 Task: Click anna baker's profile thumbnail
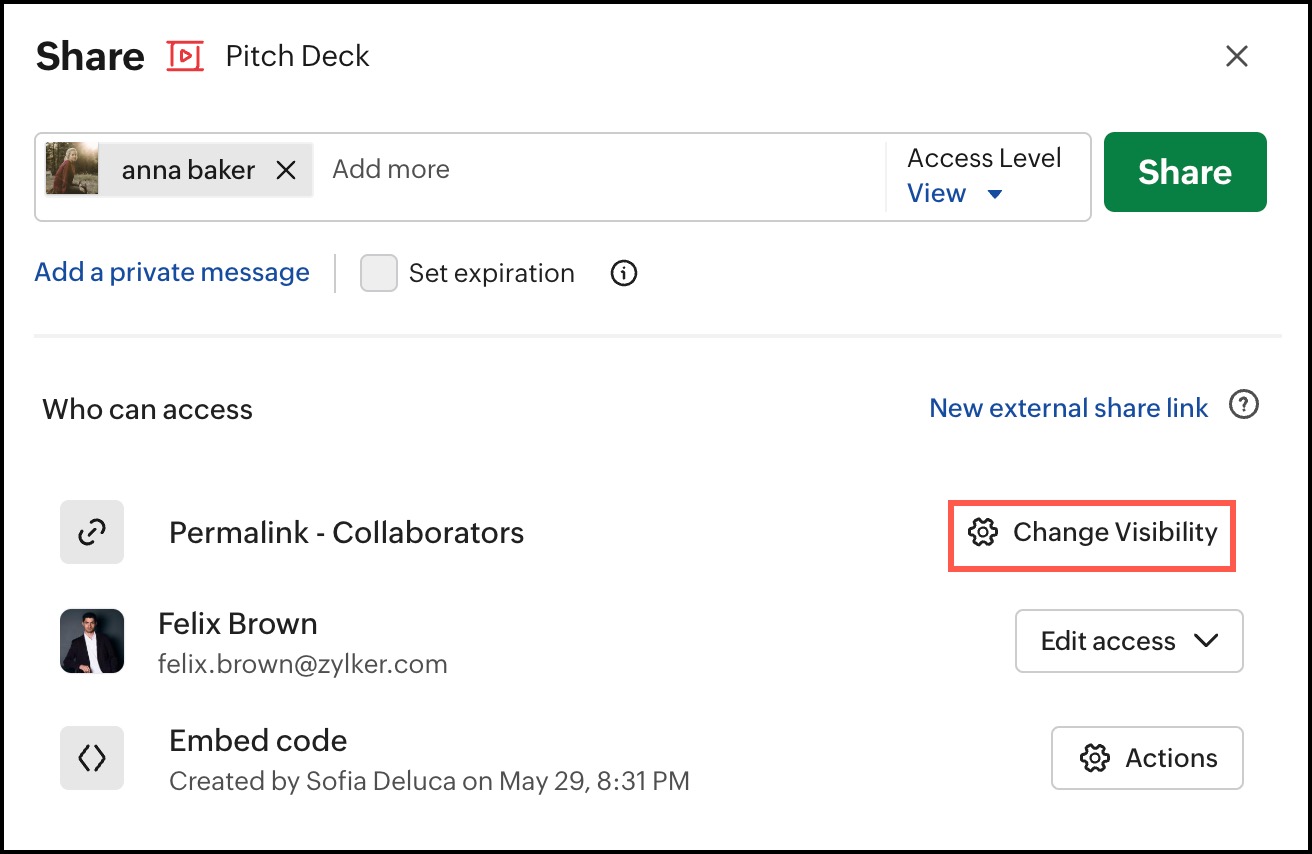(72, 168)
